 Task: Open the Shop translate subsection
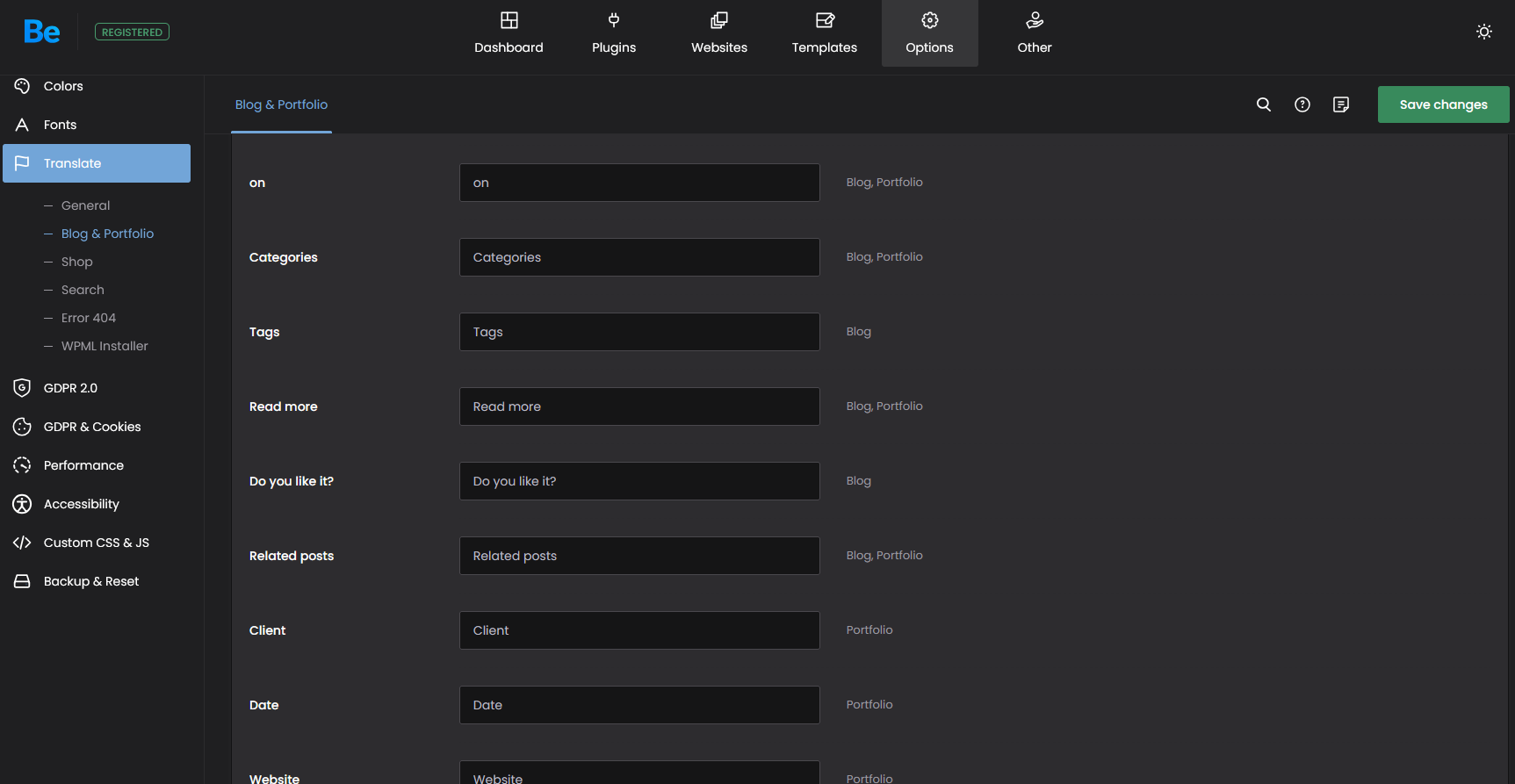click(76, 262)
